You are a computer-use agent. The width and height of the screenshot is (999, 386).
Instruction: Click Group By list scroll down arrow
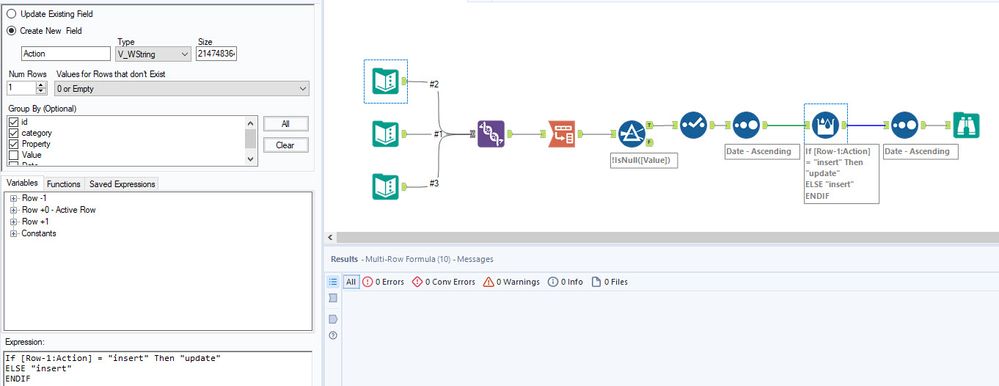[250, 159]
